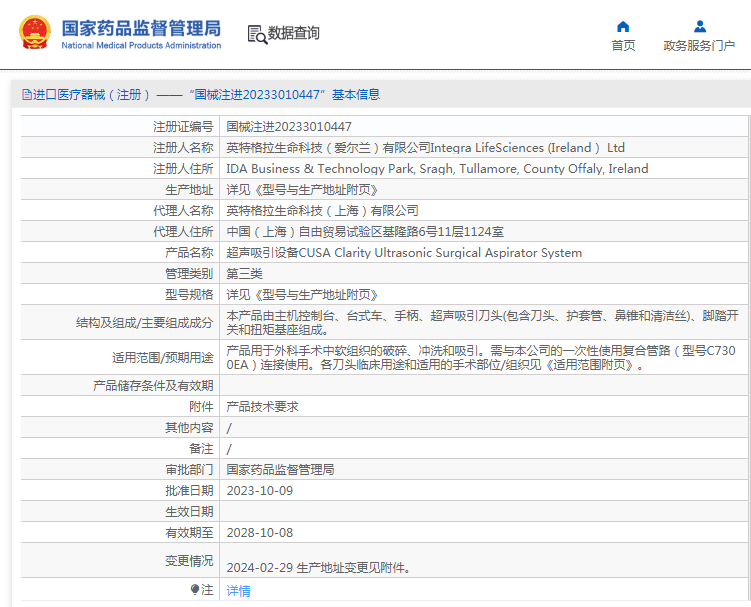The height and width of the screenshot is (607, 751).
Task: Click the 注册证编号 label
Action: pyautogui.click(x=183, y=126)
